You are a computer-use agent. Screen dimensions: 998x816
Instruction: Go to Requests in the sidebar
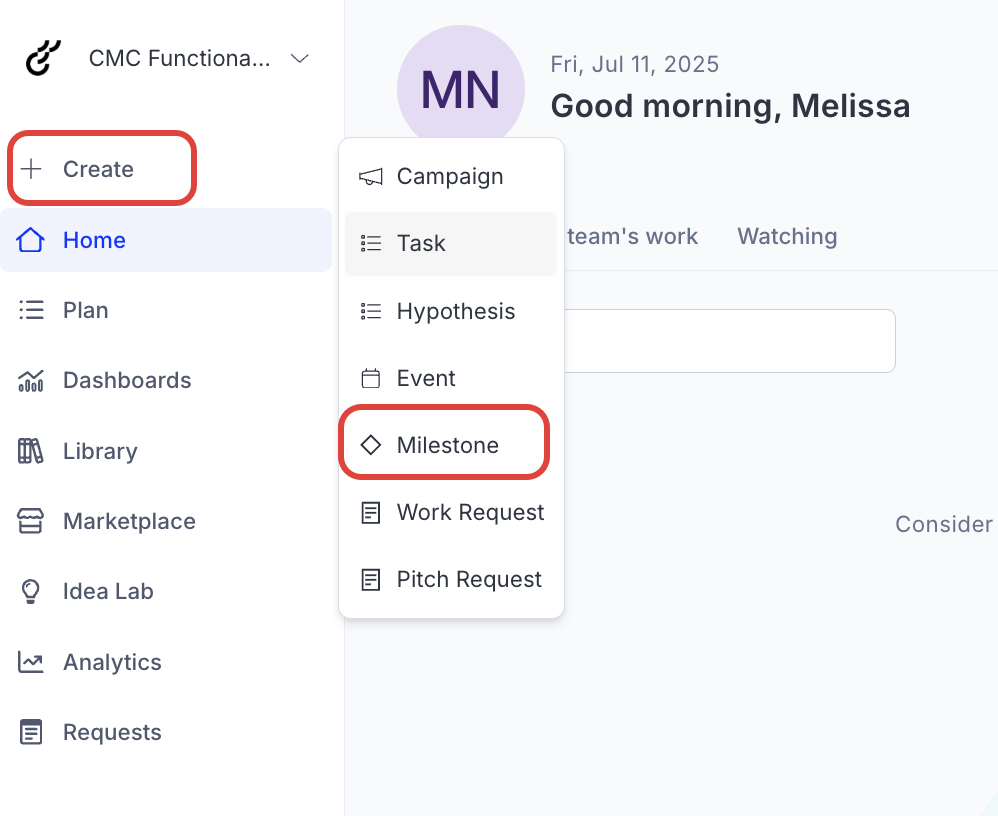pyautogui.click(x=111, y=732)
